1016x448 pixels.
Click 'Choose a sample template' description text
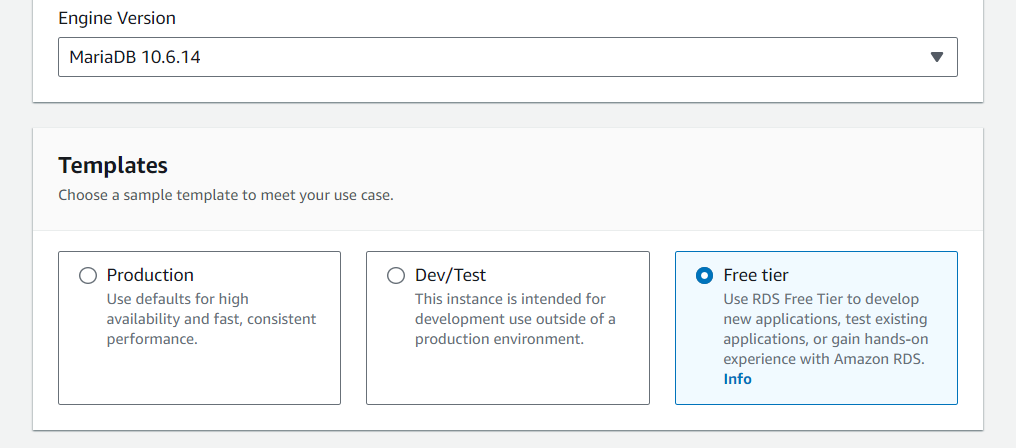(225, 195)
